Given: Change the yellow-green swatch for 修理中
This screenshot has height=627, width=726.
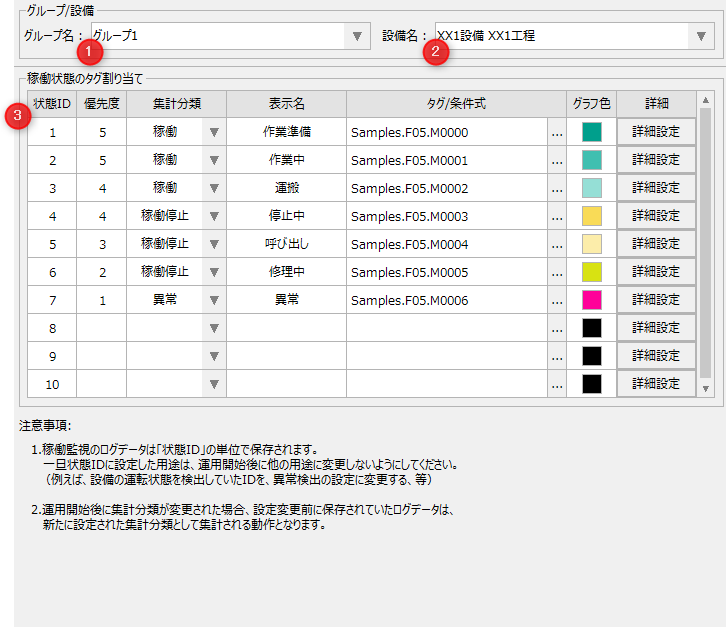Looking at the screenshot, I should tap(591, 272).
